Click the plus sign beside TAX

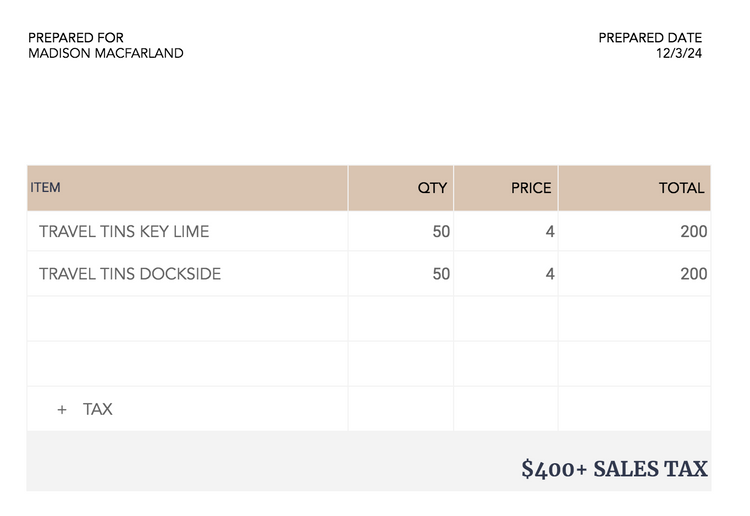[62, 410]
